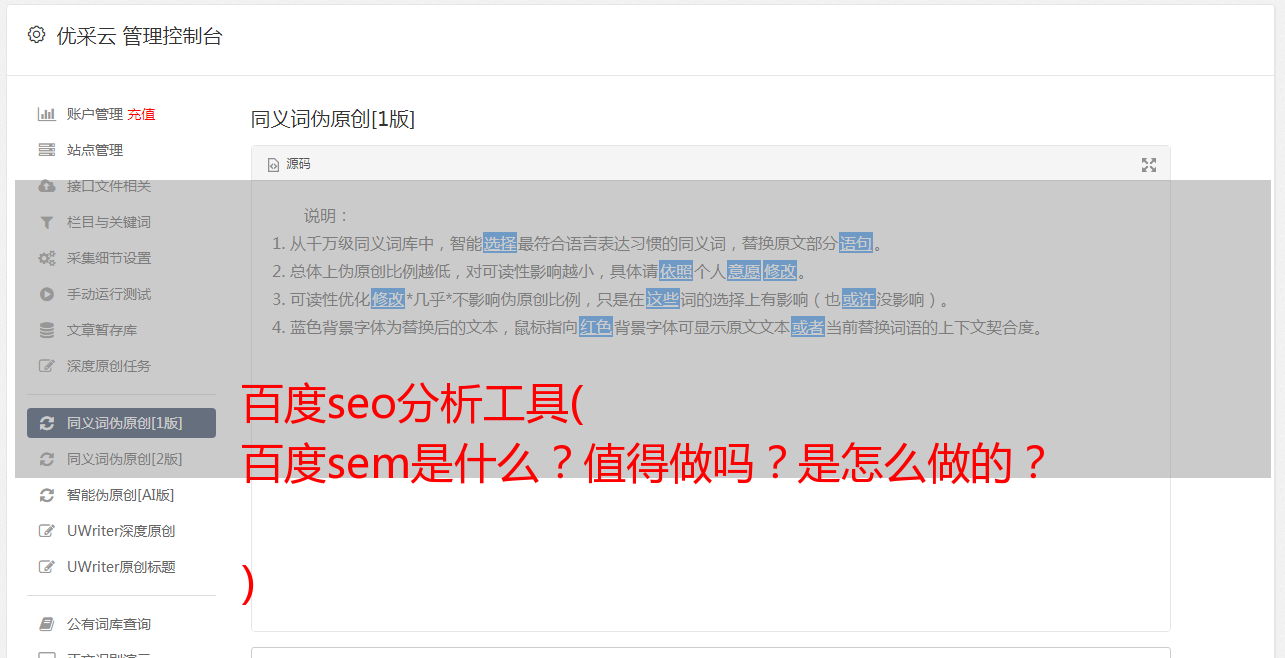Click the 公有词库查询 book icon

46,624
